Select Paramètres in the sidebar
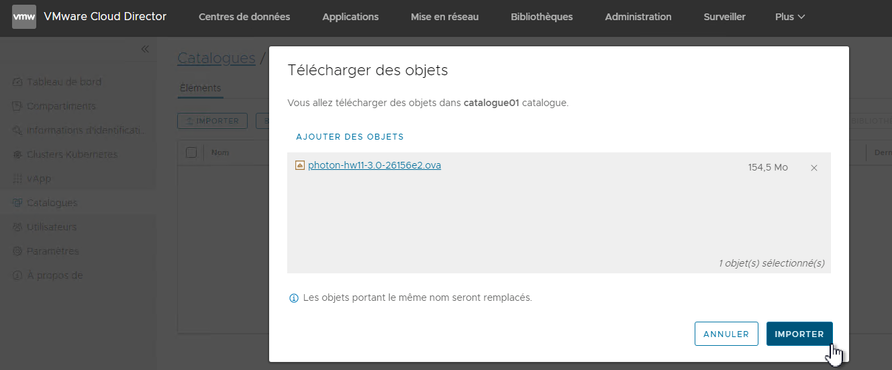Image resolution: width=892 pixels, height=370 pixels. click(52, 251)
